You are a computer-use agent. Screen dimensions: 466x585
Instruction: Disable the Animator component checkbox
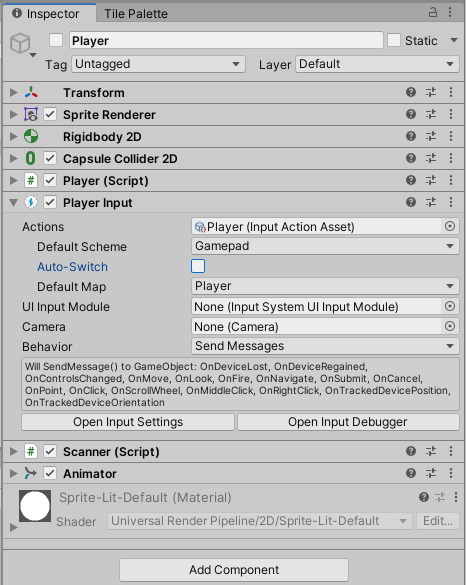(x=50, y=473)
